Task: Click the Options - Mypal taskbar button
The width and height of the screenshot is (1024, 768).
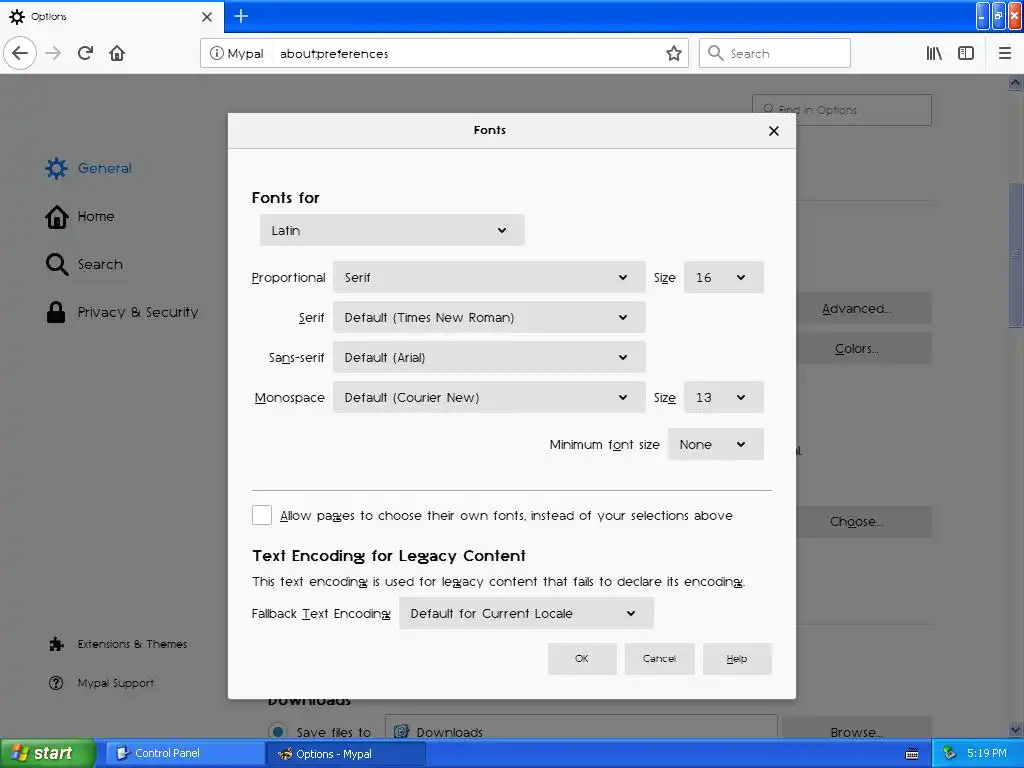Action: coord(346,754)
